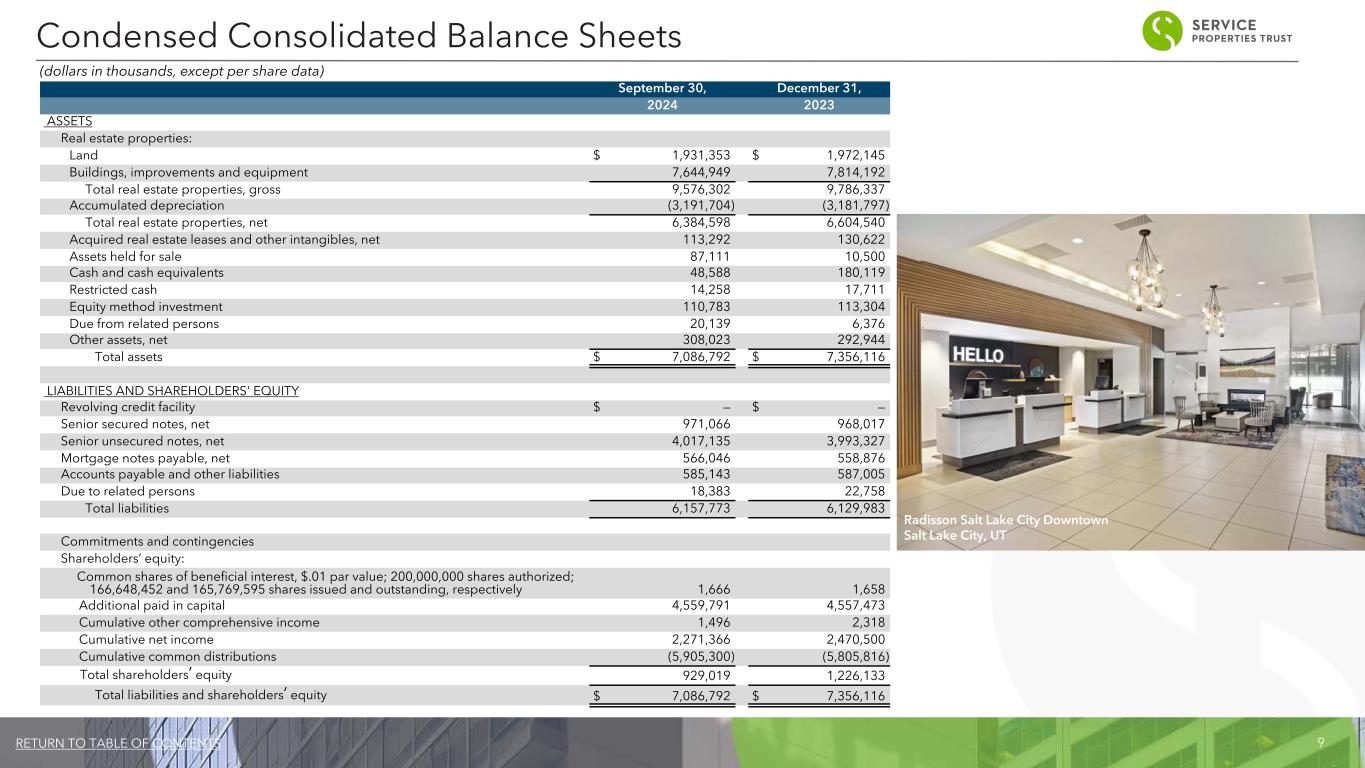Select the Cumulative common distributions row
This screenshot has height=768, width=1365.
point(465,657)
